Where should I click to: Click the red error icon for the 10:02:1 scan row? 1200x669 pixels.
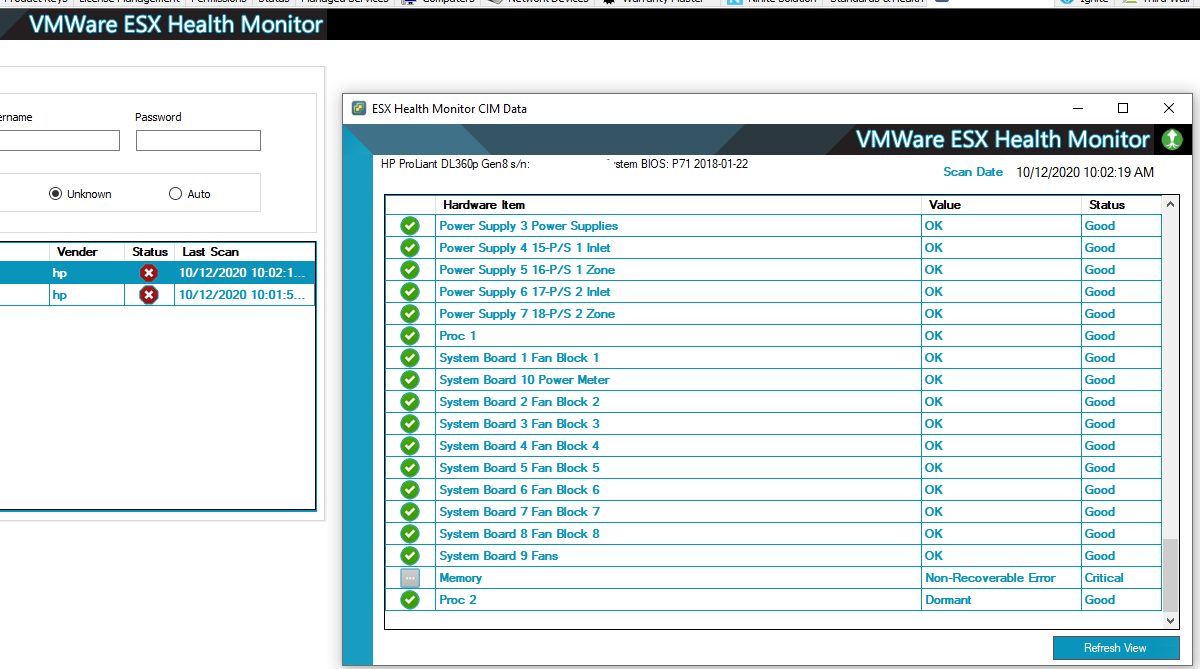coord(149,273)
